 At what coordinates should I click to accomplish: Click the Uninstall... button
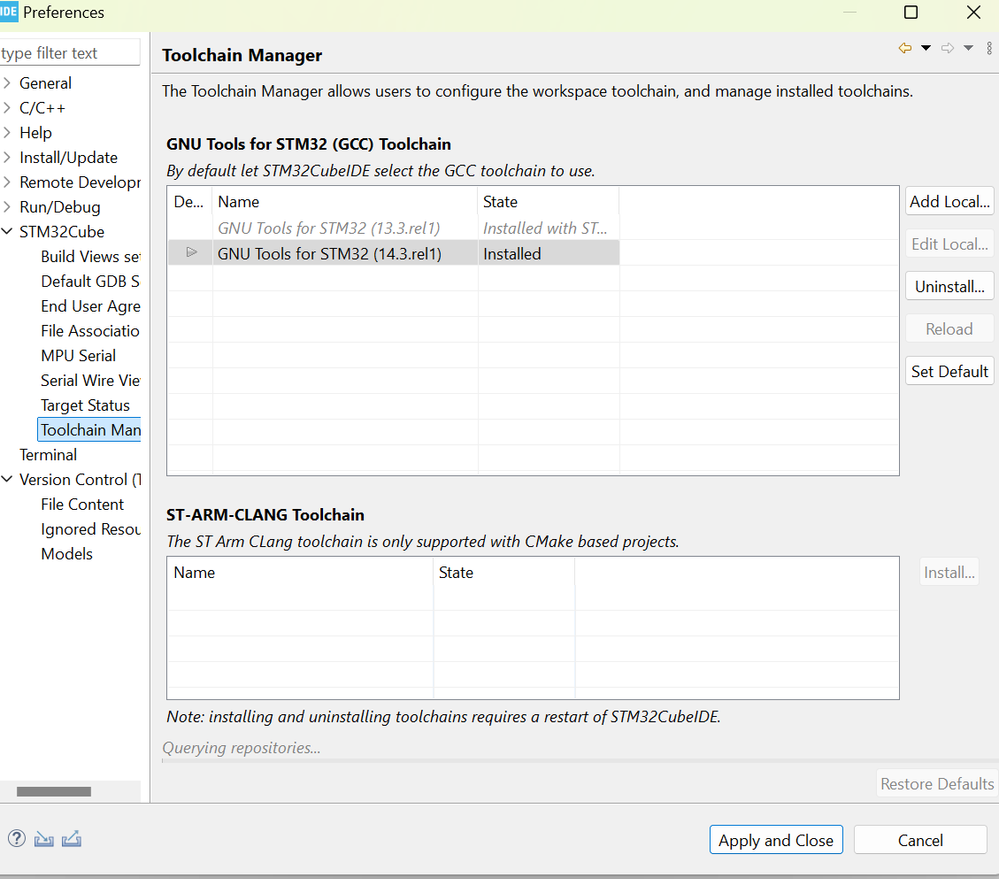[x=949, y=286]
